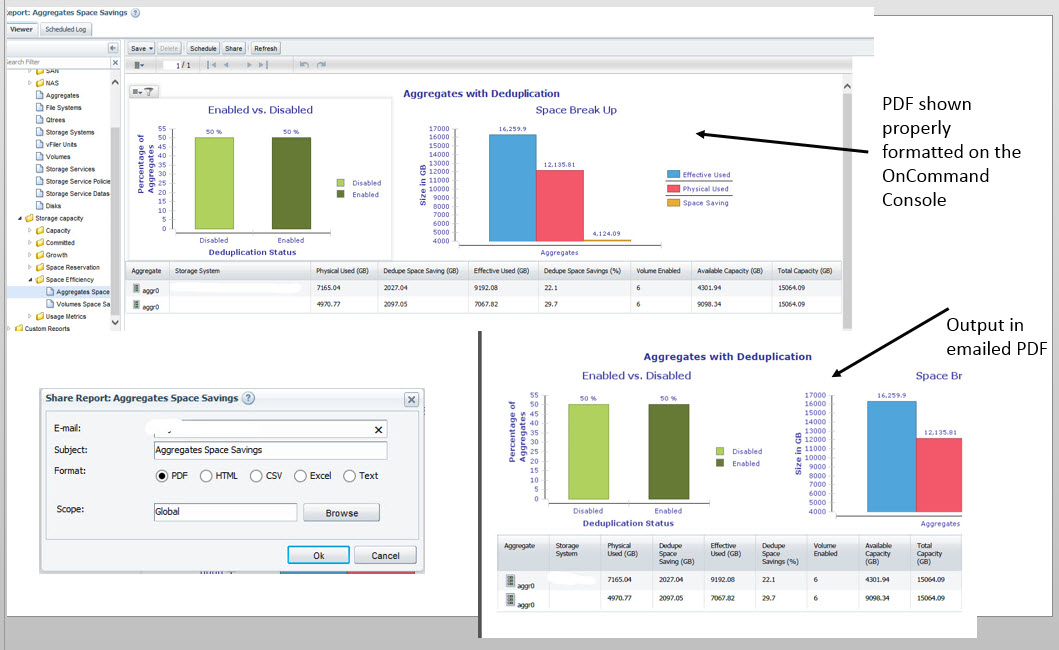This screenshot has width=1059, height=650.
Task: Jump to the last report page
Action: point(263,65)
